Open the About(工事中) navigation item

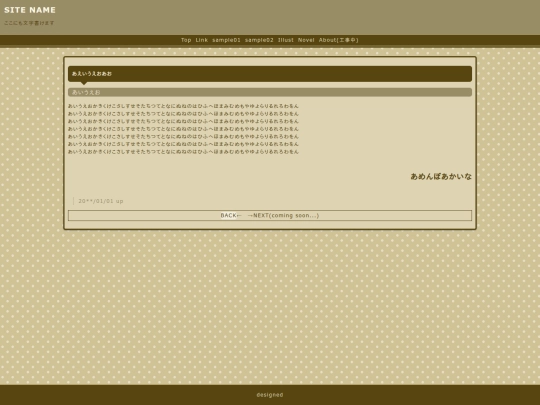tap(339, 40)
